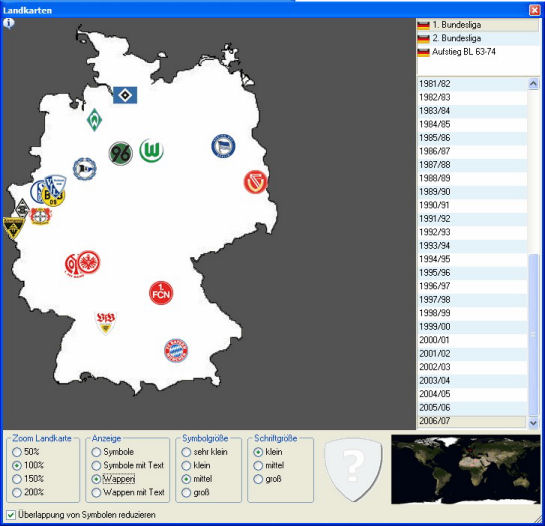545x526 pixels.
Task: Select the Energie Cottbus crest
Action: pos(256,182)
